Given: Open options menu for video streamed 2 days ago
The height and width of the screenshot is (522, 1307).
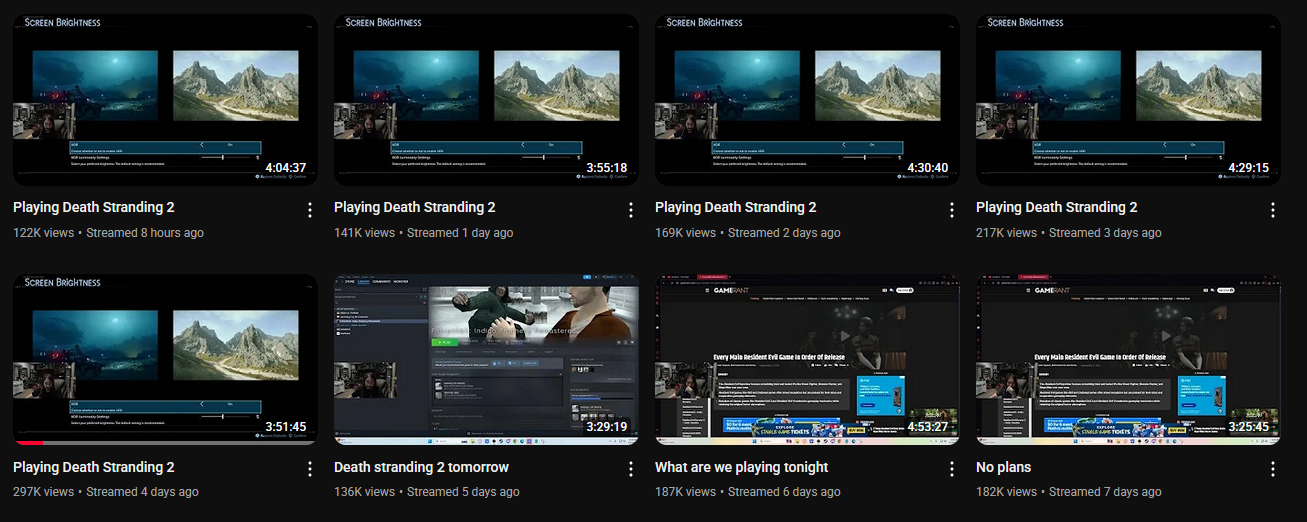Looking at the screenshot, I should pos(952,210).
